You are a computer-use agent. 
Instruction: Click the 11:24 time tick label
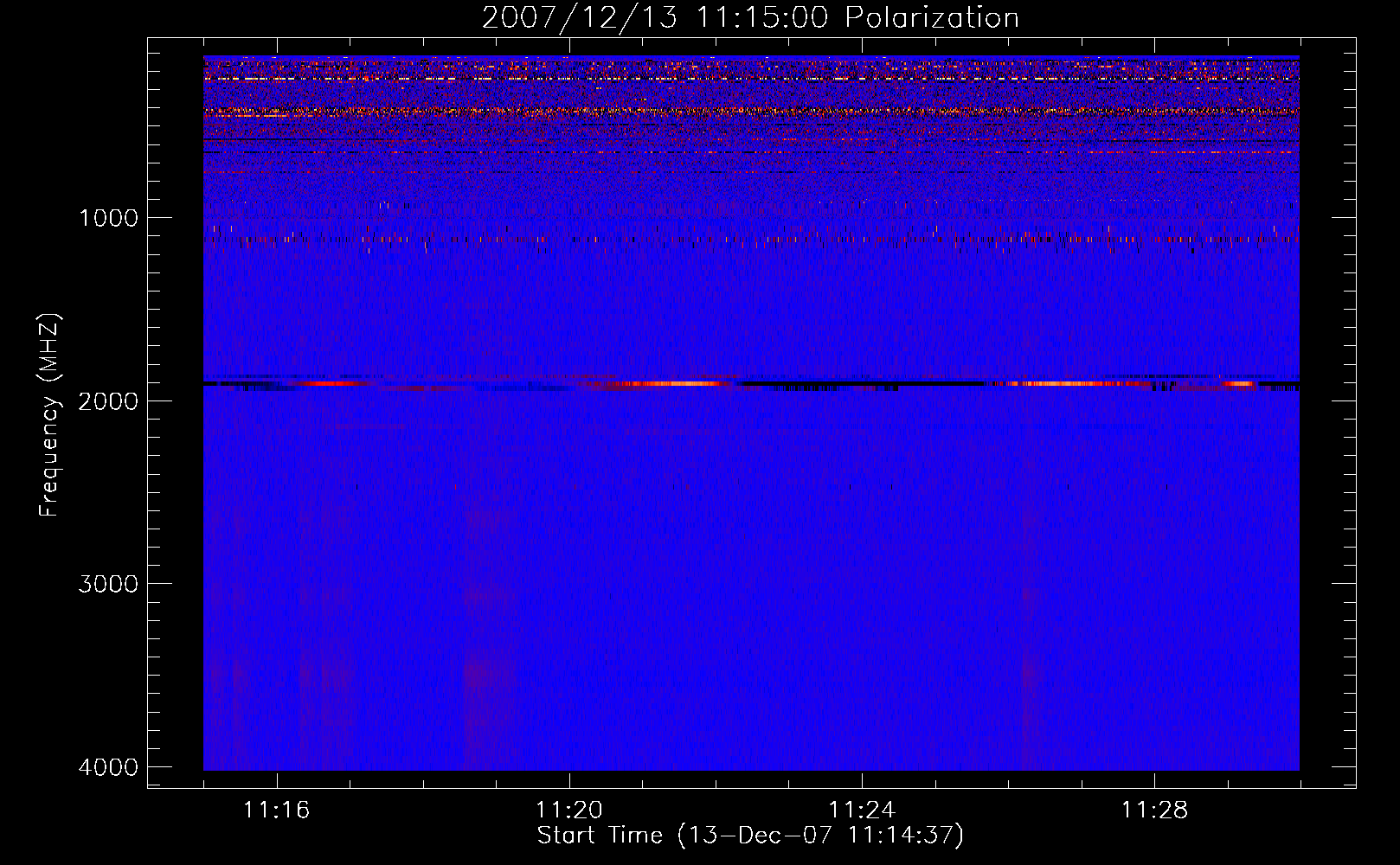862,810
